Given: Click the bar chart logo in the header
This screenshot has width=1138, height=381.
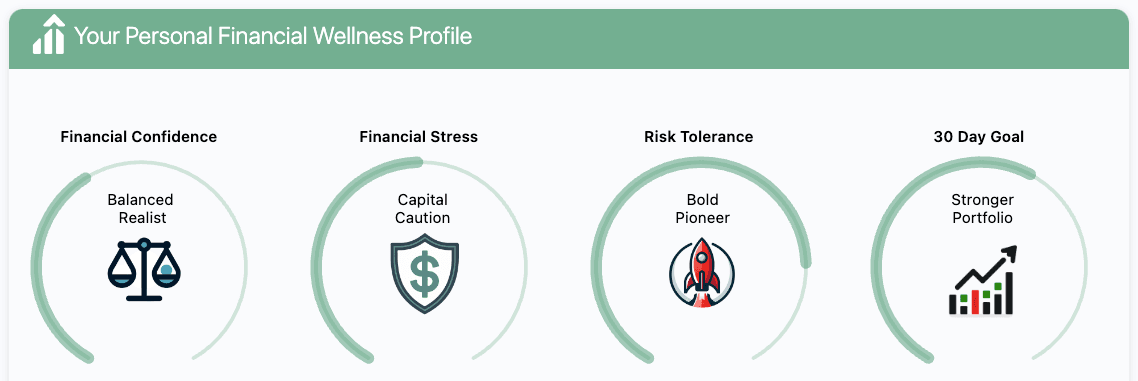Looking at the screenshot, I should point(49,34).
